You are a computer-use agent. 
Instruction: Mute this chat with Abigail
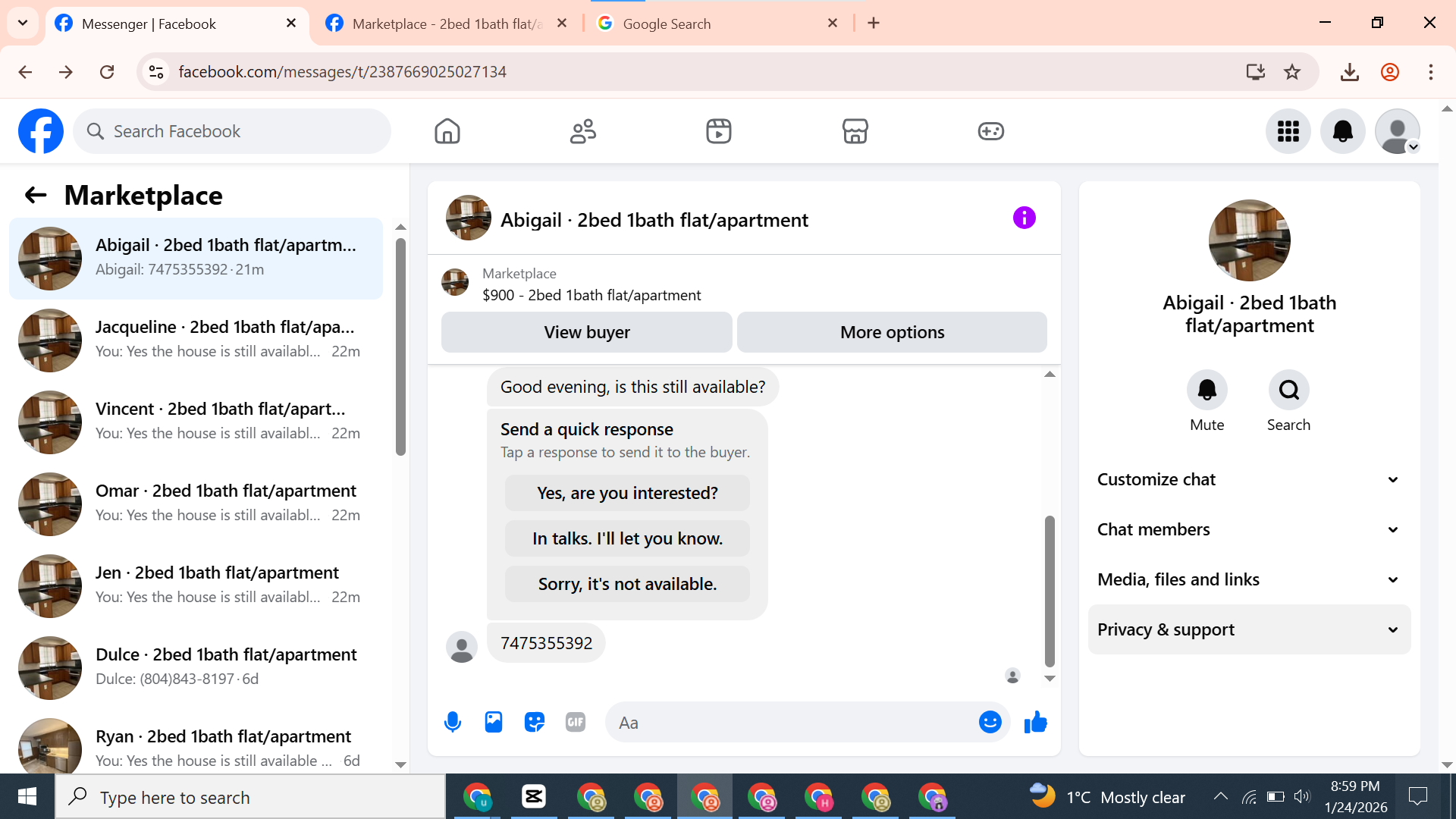1207,390
